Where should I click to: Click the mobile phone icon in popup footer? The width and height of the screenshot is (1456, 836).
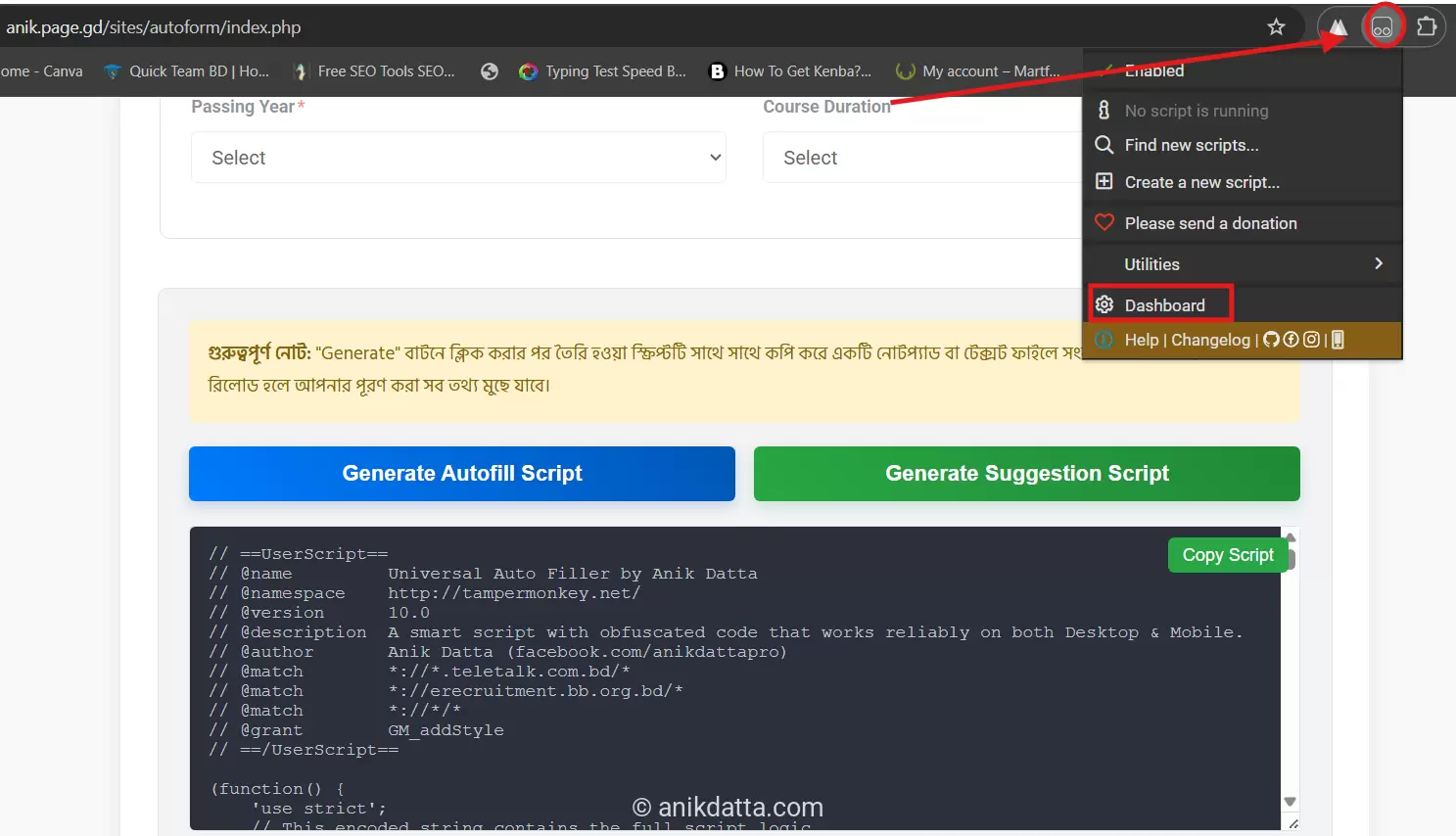click(1338, 340)
